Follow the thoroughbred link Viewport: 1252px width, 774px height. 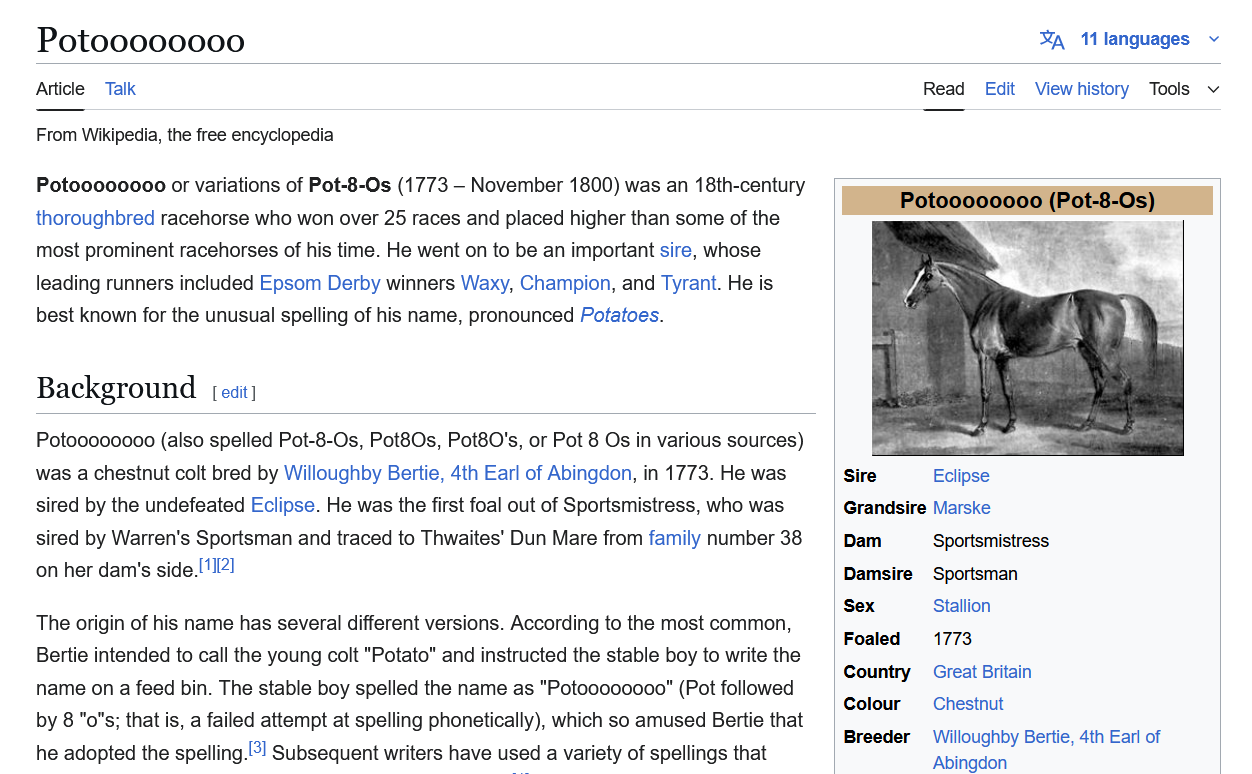point(95,218)
